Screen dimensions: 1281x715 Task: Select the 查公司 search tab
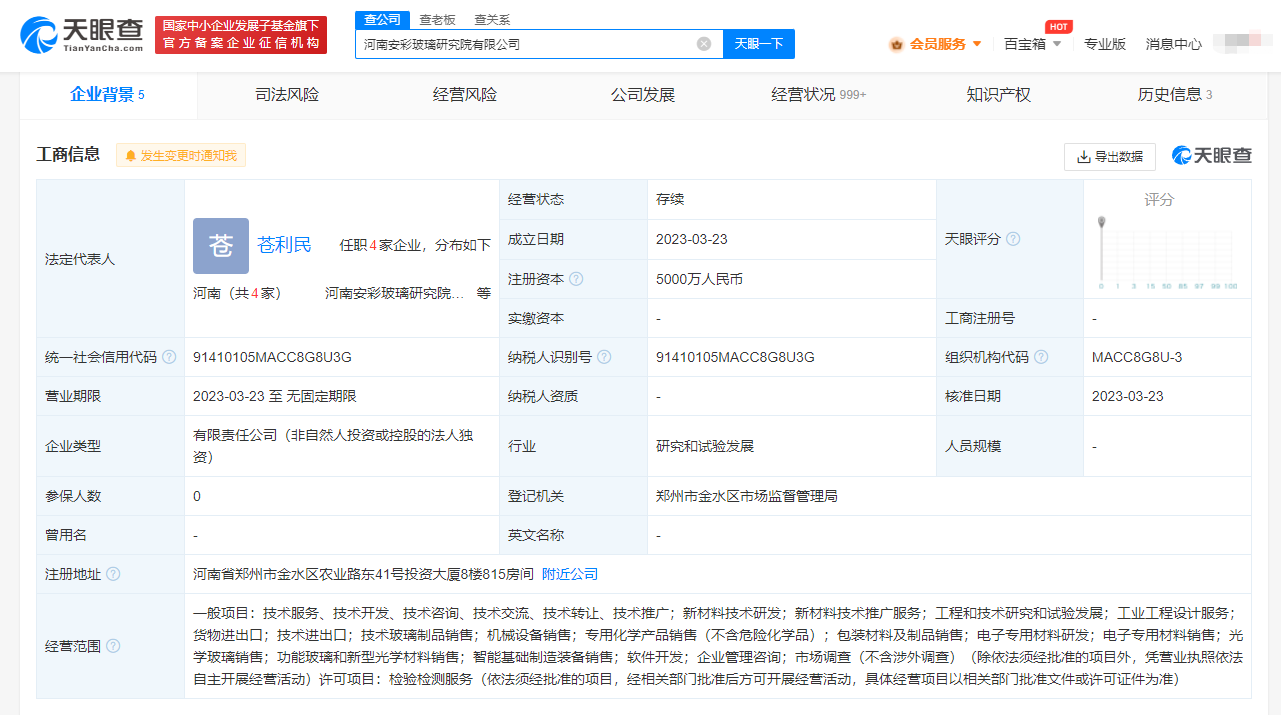(382, 20)
